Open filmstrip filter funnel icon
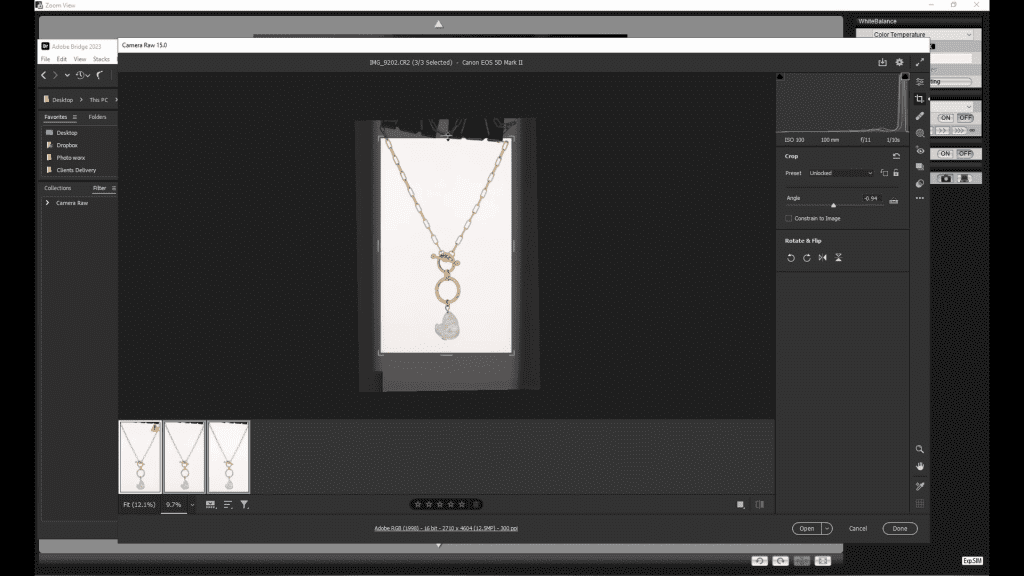 pyautogui.click(x=244, y=504)
